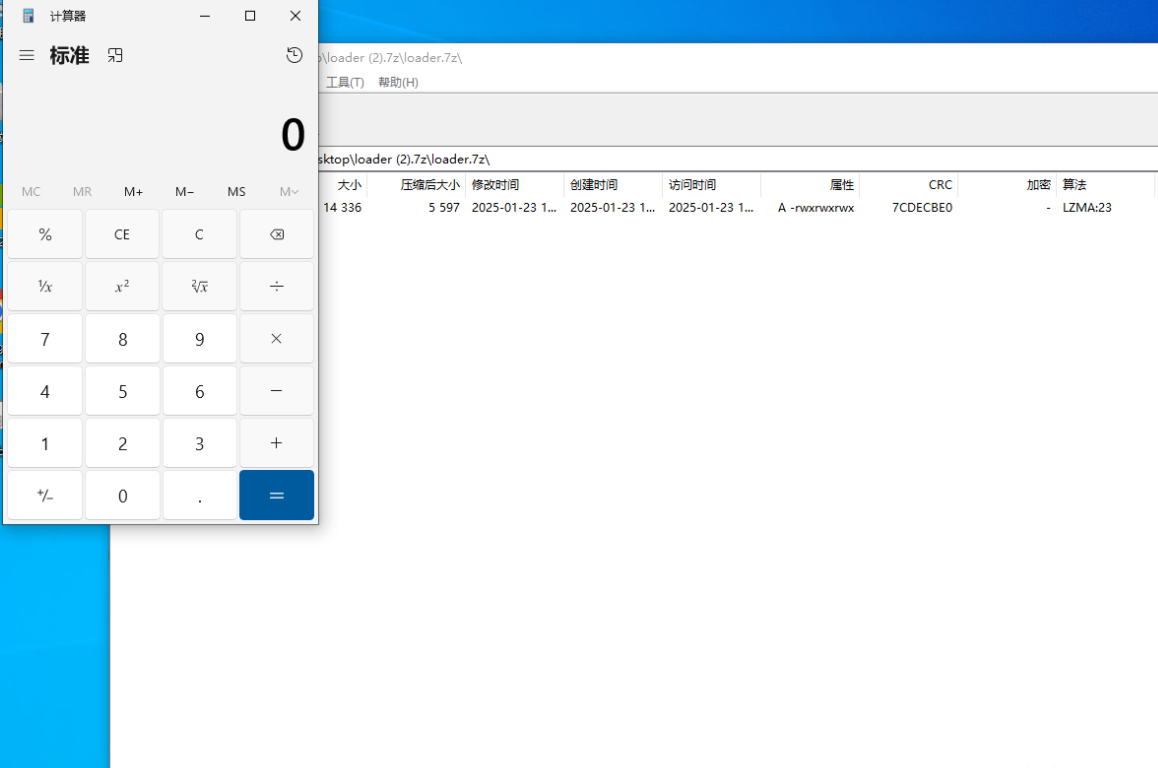Select the size cell 14 336
The image size is (1158, 768).
pos(343,208)
